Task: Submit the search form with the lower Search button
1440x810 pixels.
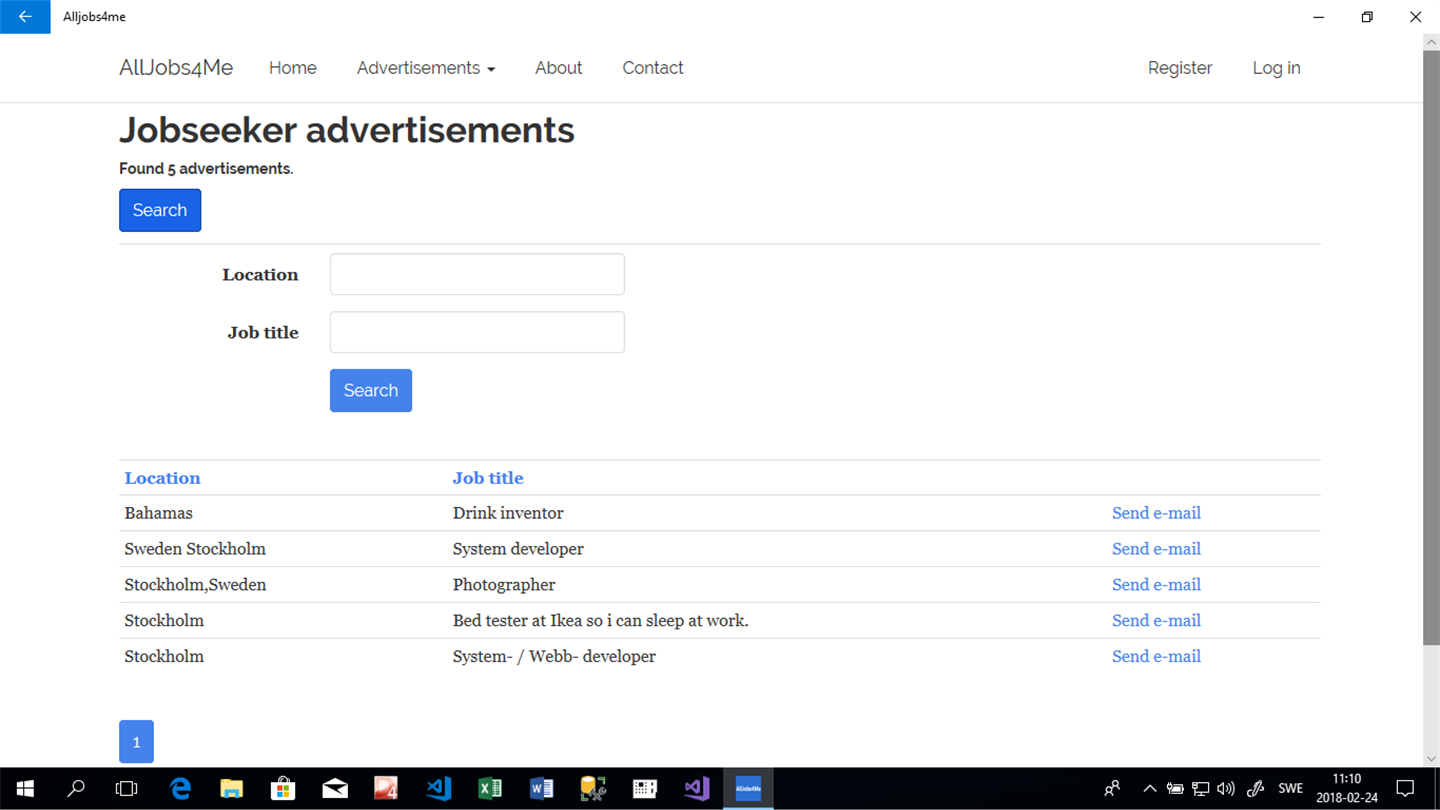Action: [x=371, y=390]
